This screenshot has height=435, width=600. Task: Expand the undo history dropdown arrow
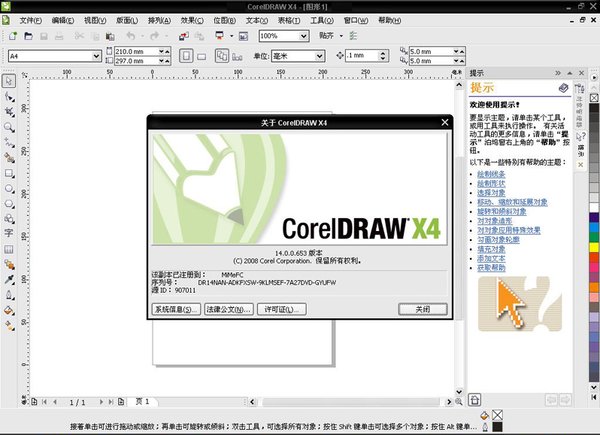[x=142, y=36]
